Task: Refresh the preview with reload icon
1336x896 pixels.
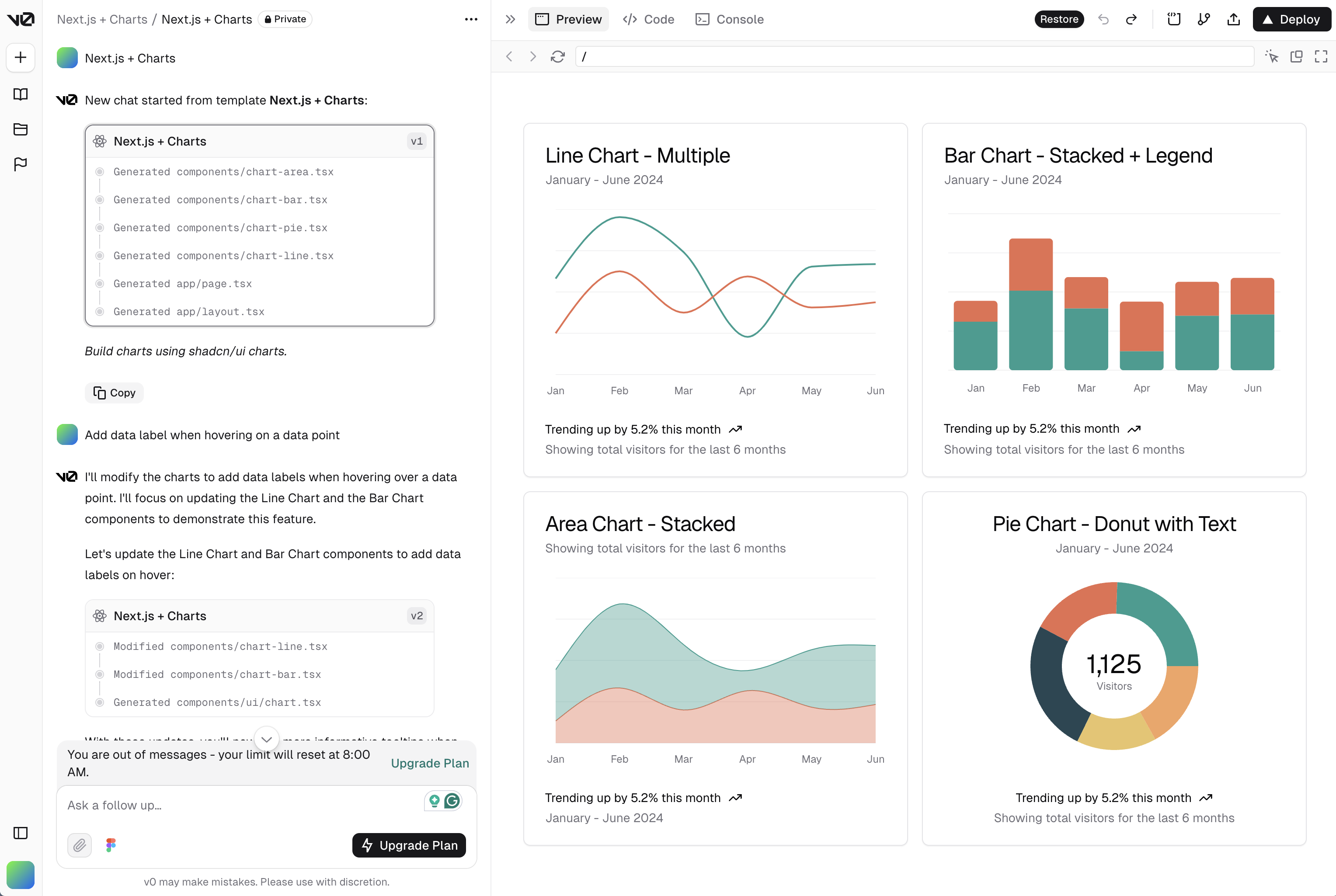Action: click(558, 56)
